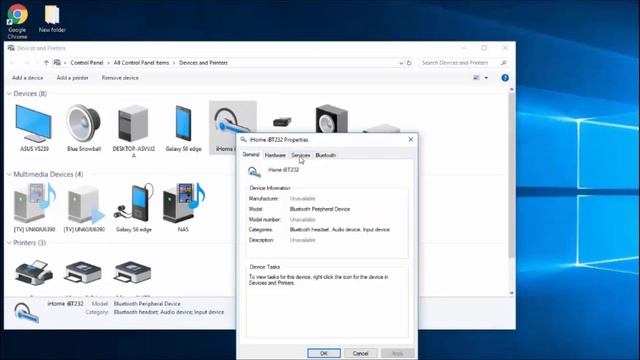This screenshot has width=640, height=360.
Task: Switch to the Hardware tab
Action: [275, 155]
